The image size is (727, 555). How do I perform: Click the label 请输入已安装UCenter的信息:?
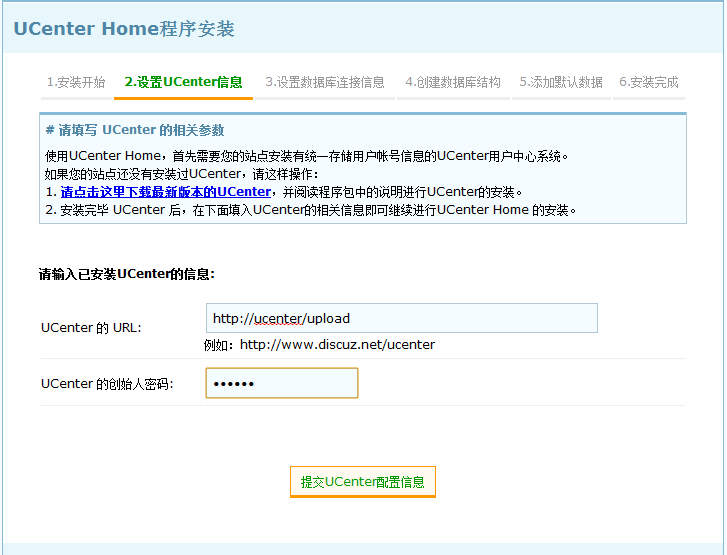click(x=127, y=274)
